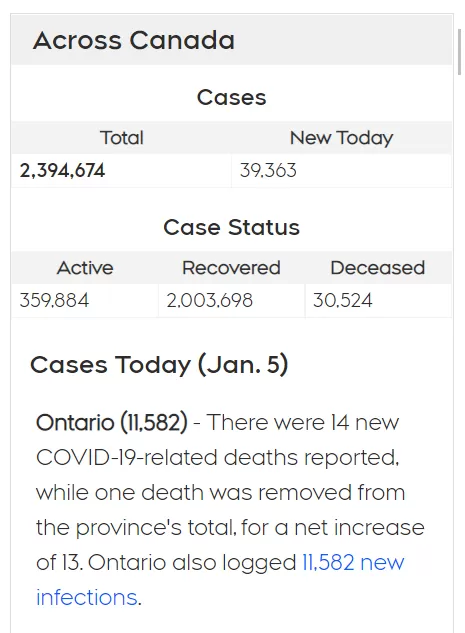Select the 'Across Canada' header
465x633 pixels.
coord(134,40)
